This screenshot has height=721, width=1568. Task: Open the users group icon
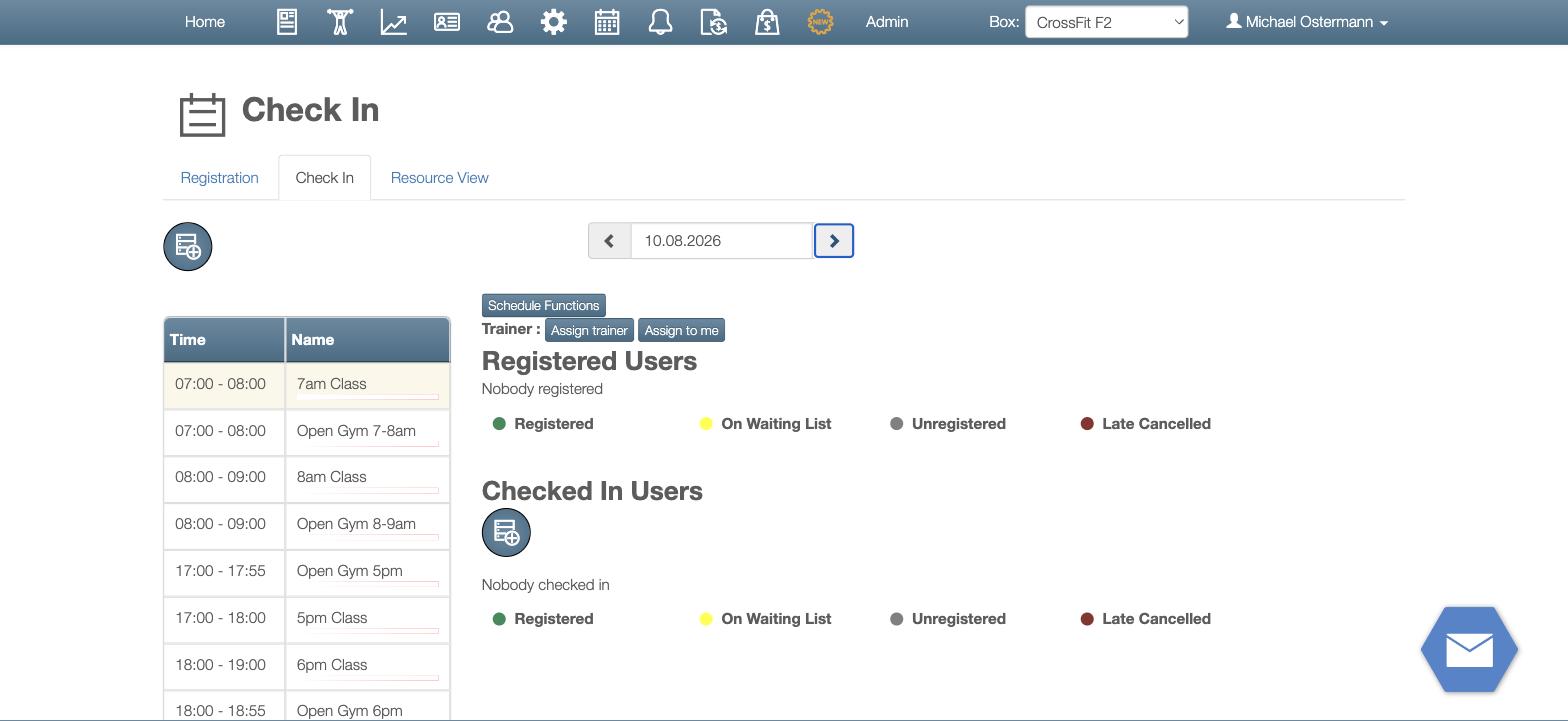click(500, 22)
